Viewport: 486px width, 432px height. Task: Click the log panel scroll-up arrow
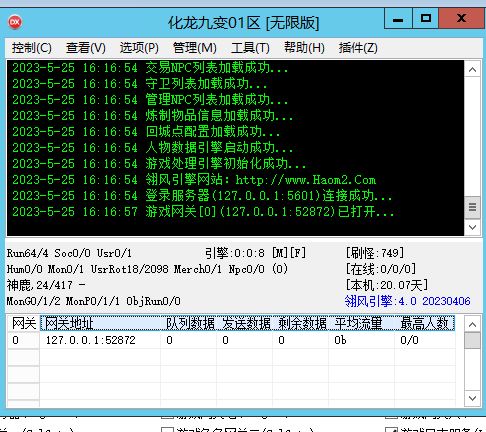click(x=472, y=69)
